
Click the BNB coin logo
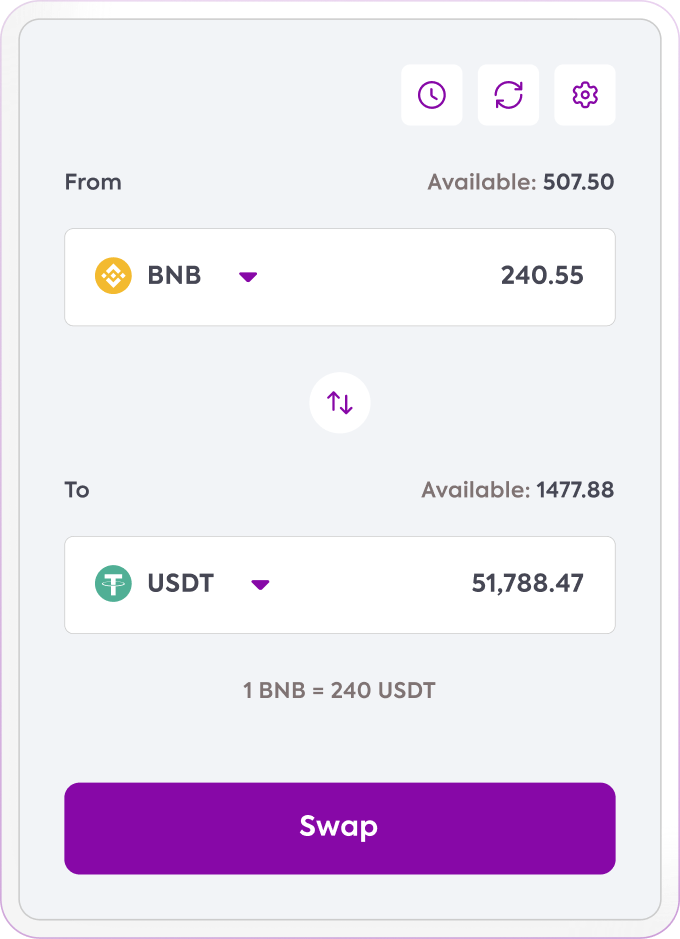(113, 275)
